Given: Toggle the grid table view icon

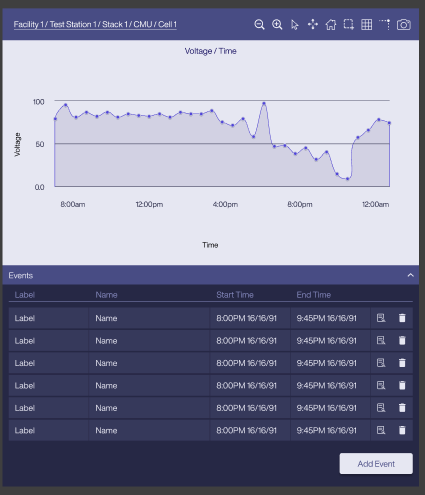Looking at the screenshot, I should 367,25.
